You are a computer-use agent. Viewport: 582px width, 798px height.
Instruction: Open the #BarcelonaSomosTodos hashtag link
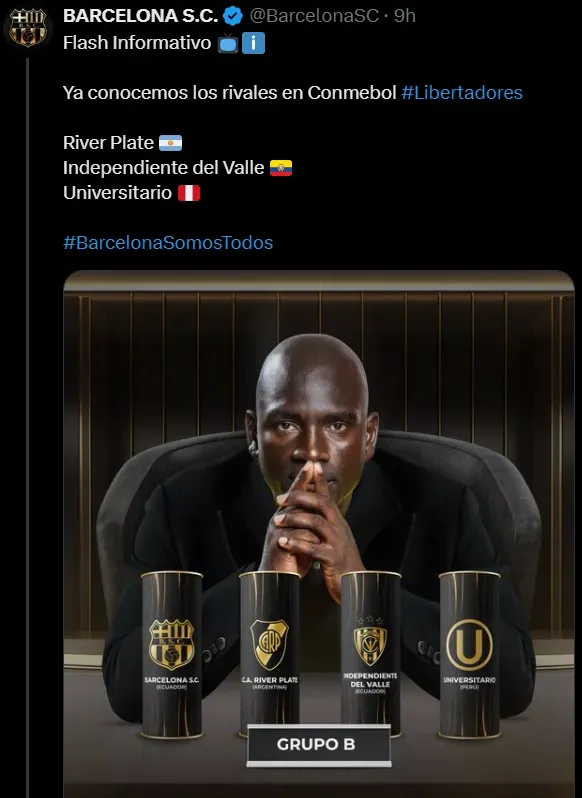point(168,242)
